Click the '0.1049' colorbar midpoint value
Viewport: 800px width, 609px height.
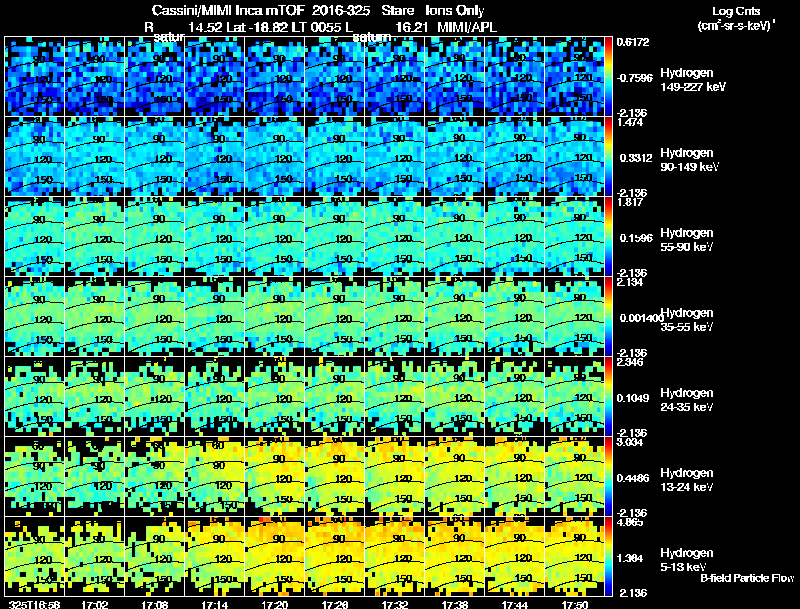tap(633, 398)
